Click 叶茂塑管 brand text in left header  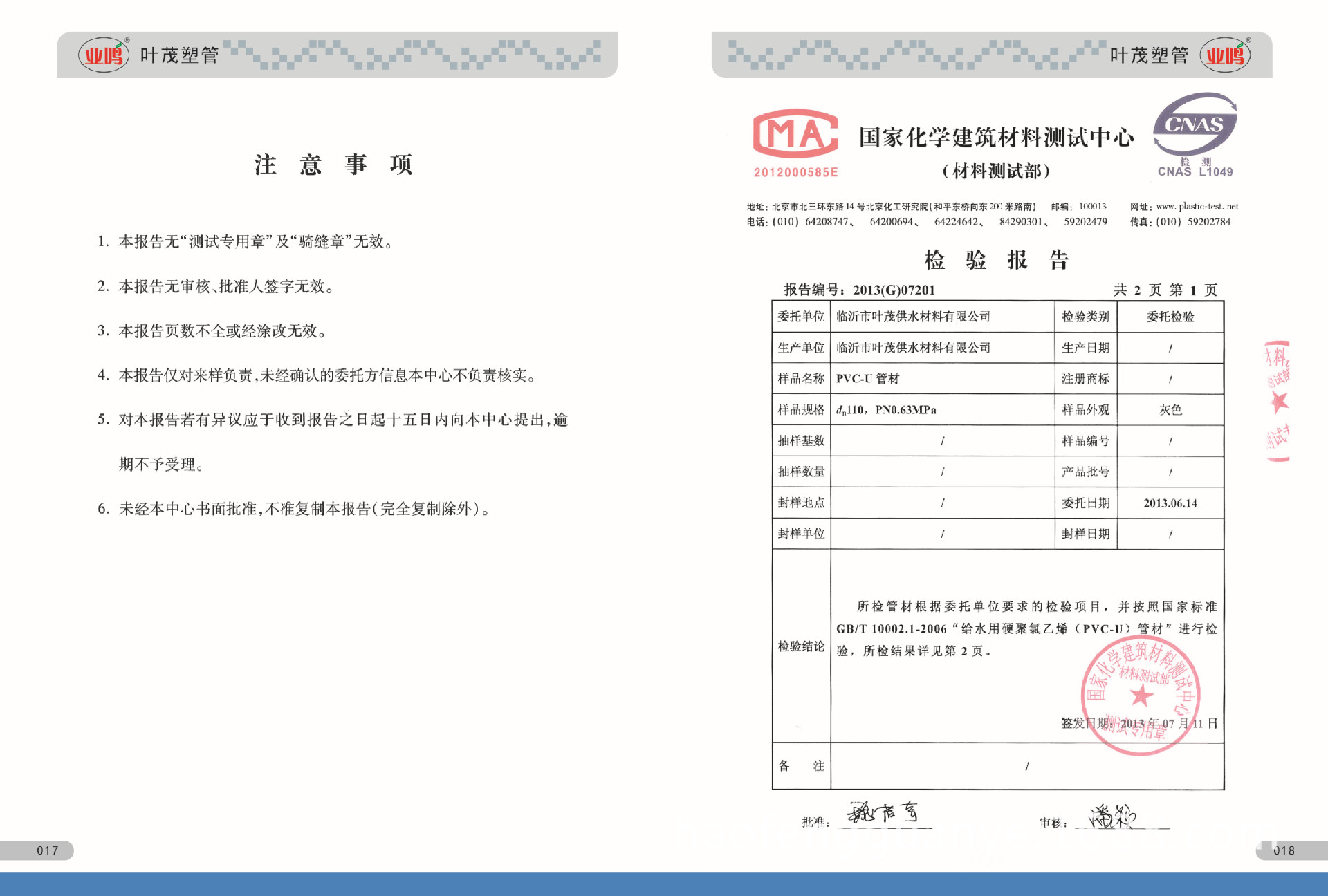pyautogui.click(x=179, y=55)
